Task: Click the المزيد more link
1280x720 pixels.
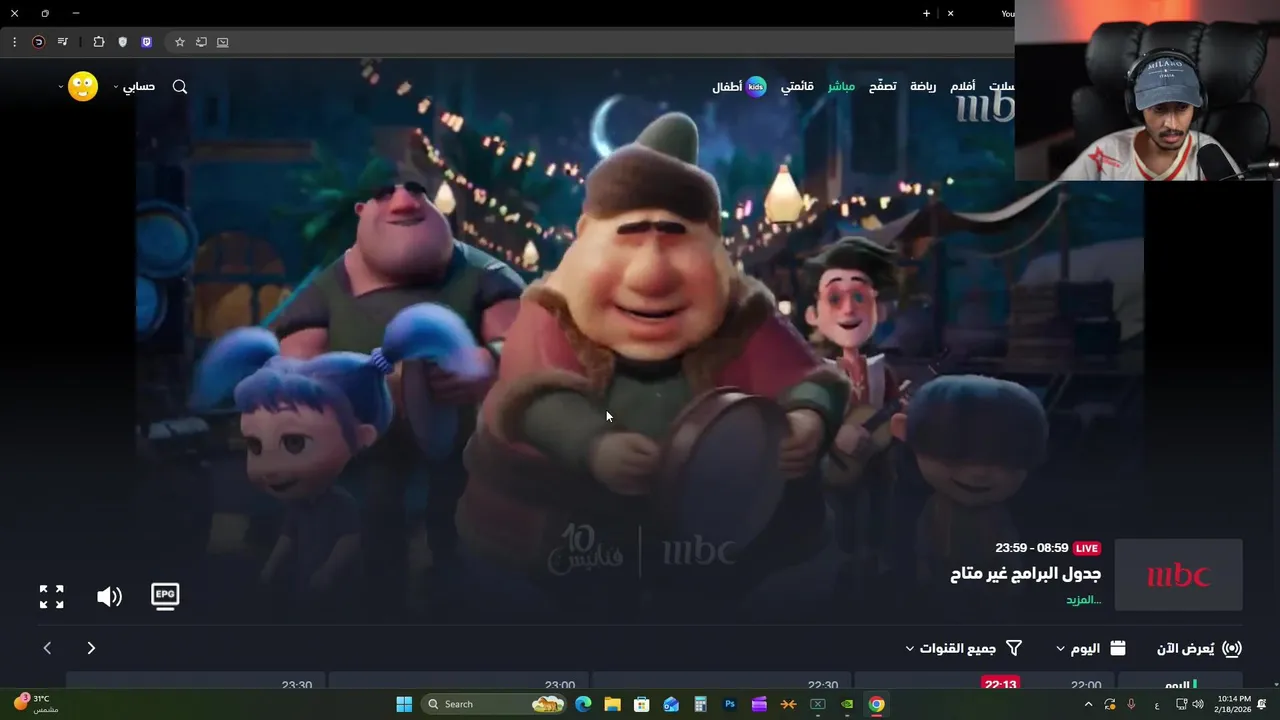Action: tap(1083, 600)
